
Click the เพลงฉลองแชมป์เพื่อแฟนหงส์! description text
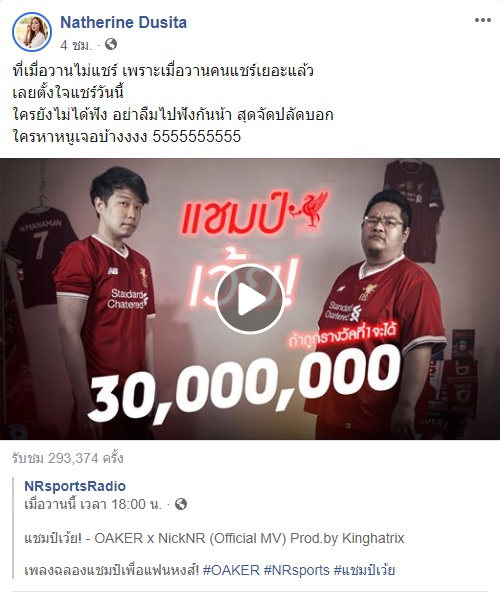coord(111,570)
